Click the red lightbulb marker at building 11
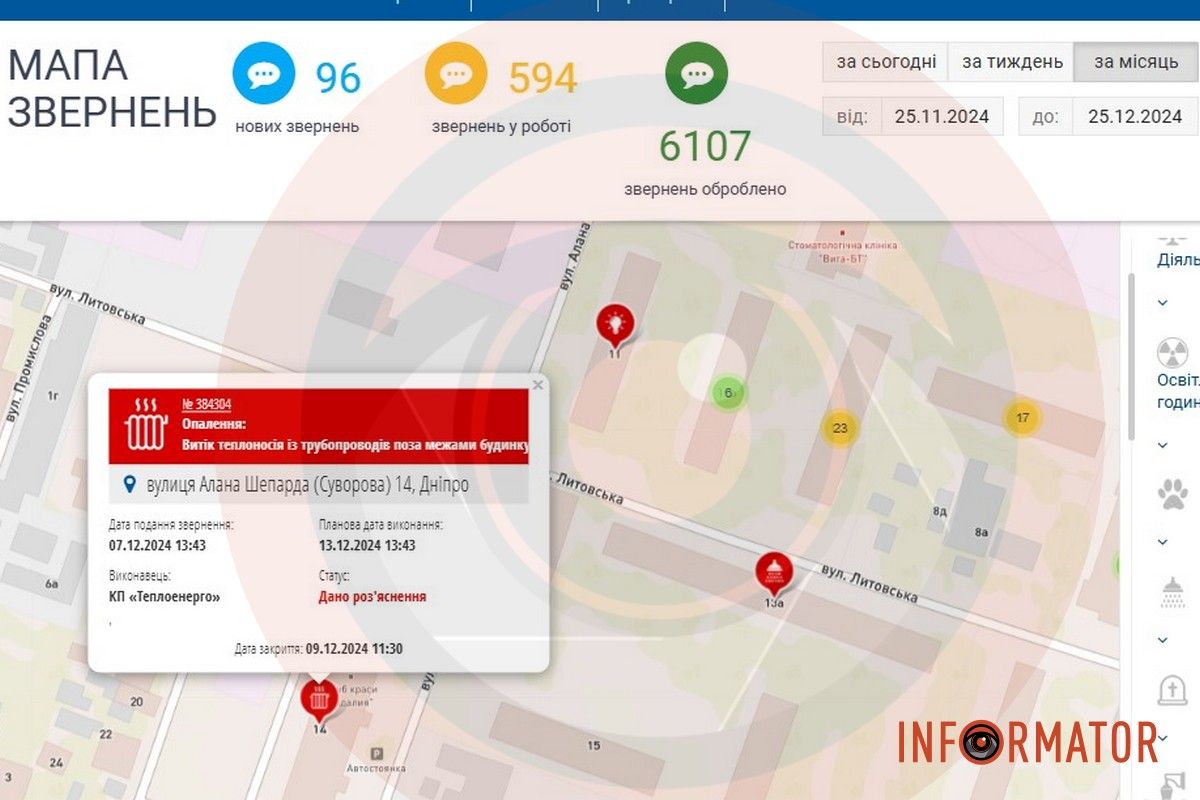Image resolution: width=1200 pixels, height=800 pixels. coord(615,324)
